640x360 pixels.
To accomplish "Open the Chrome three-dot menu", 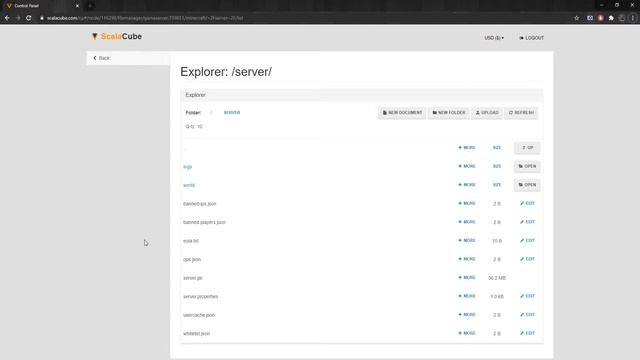I will (x=633, y=18).
